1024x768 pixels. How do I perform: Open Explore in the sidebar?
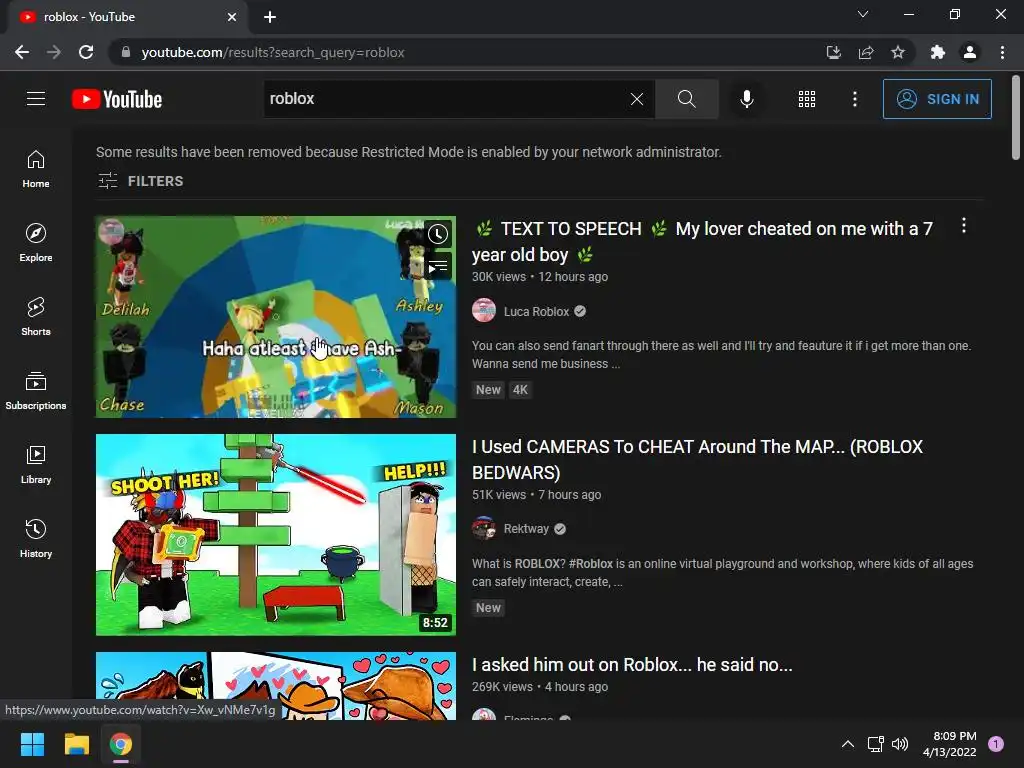(36, 242)
